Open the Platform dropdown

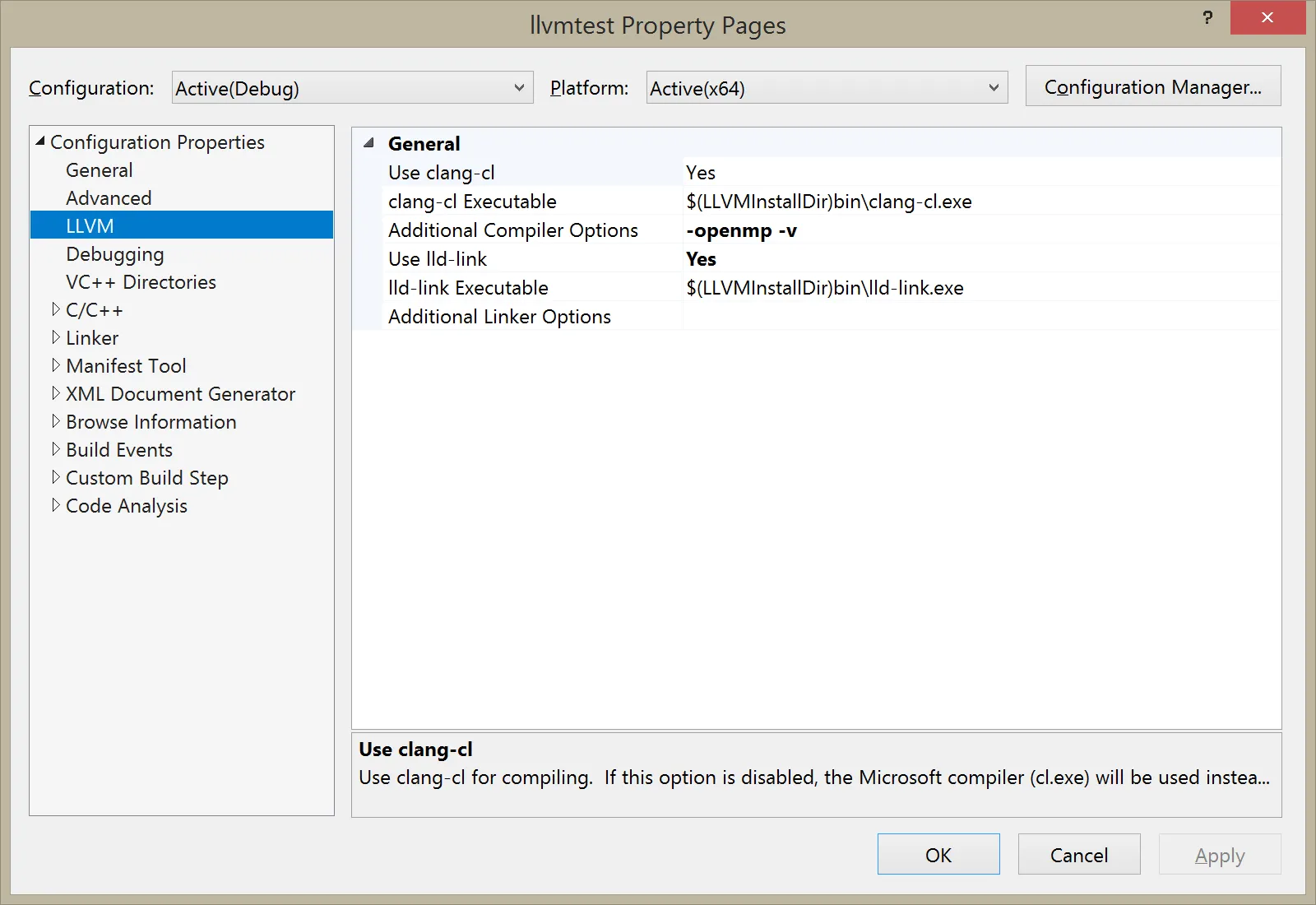(x=827, y=88)
